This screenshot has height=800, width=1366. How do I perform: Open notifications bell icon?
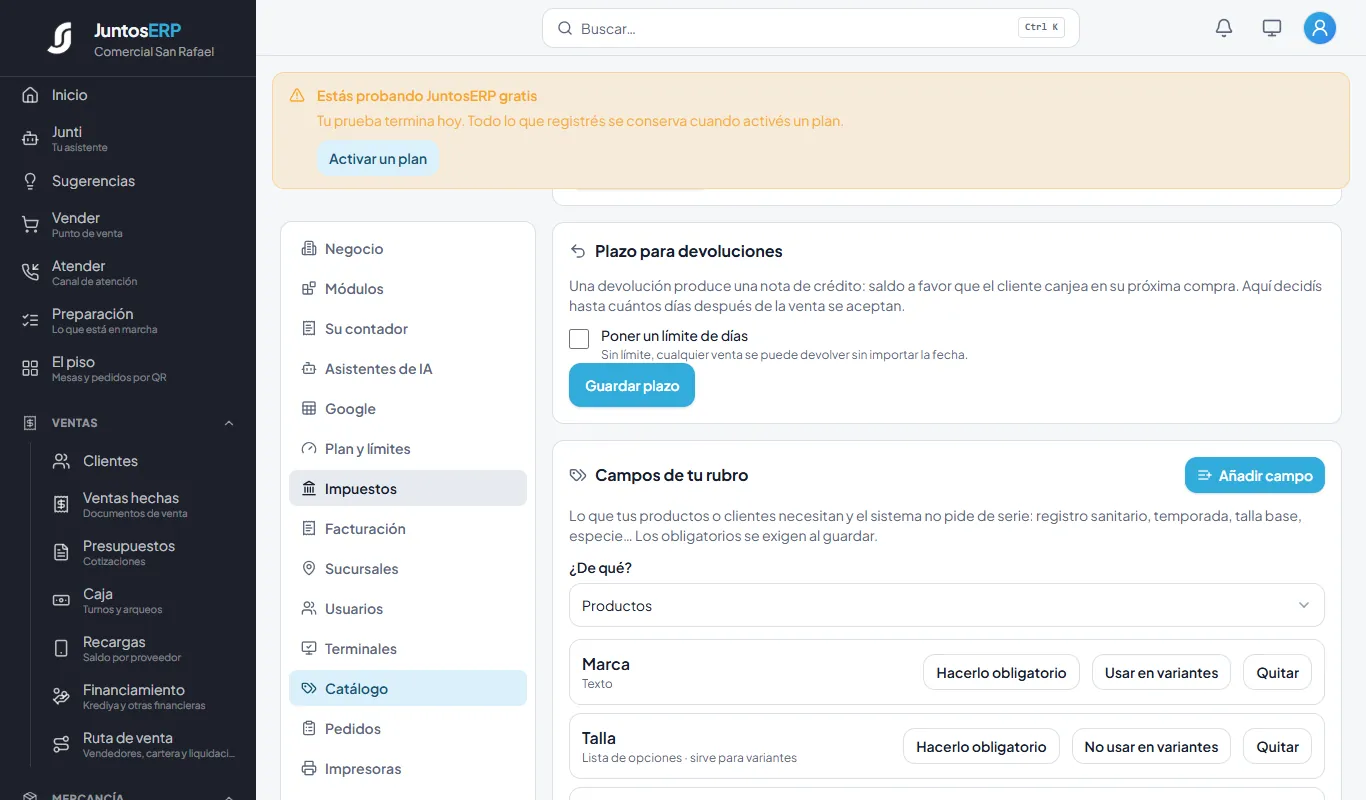(1224, 28)
